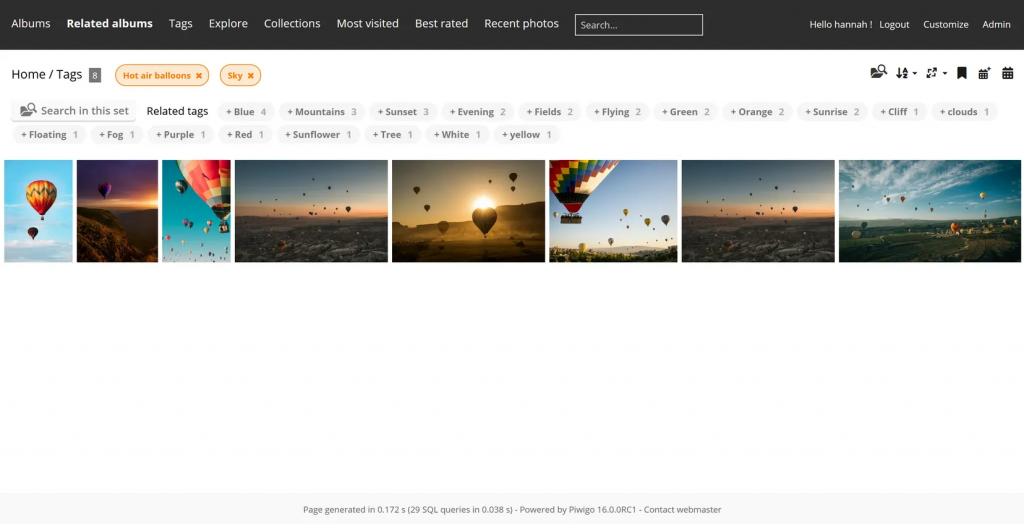Open the creation-date calendar icon
This screenshot has width=1024, height=524.
point(1007,73)
